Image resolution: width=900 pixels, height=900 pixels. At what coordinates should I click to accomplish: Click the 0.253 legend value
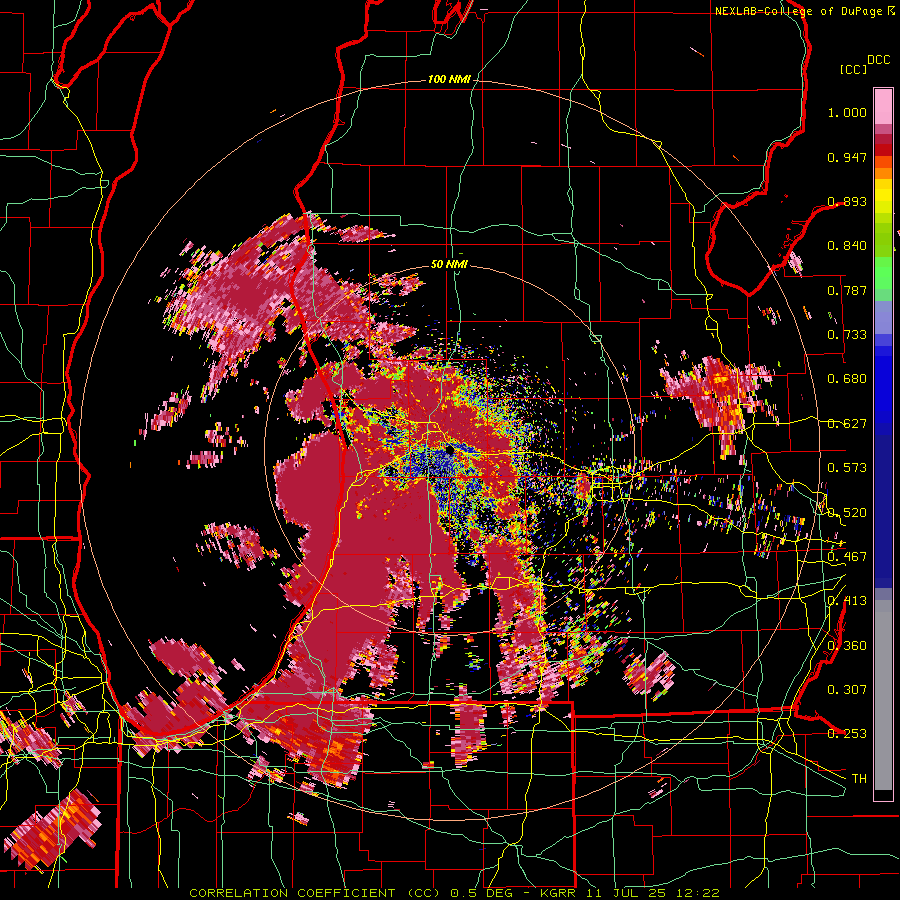coord(847,734)
